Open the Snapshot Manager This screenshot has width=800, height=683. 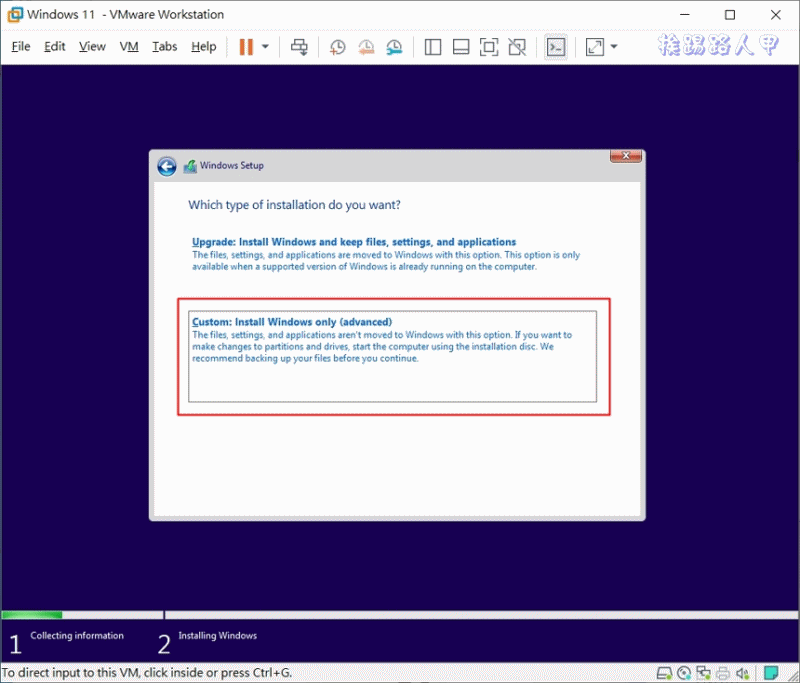pos(394,47)
